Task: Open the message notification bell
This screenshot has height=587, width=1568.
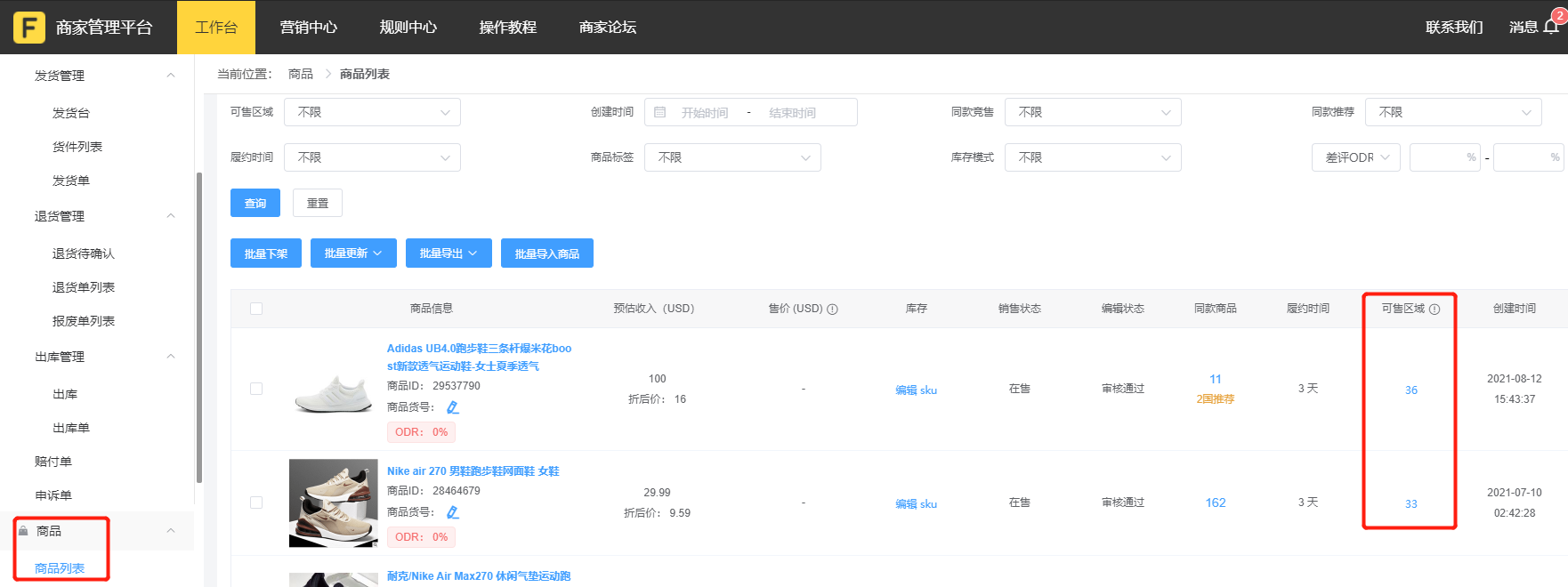Action: coord(1551,27)
